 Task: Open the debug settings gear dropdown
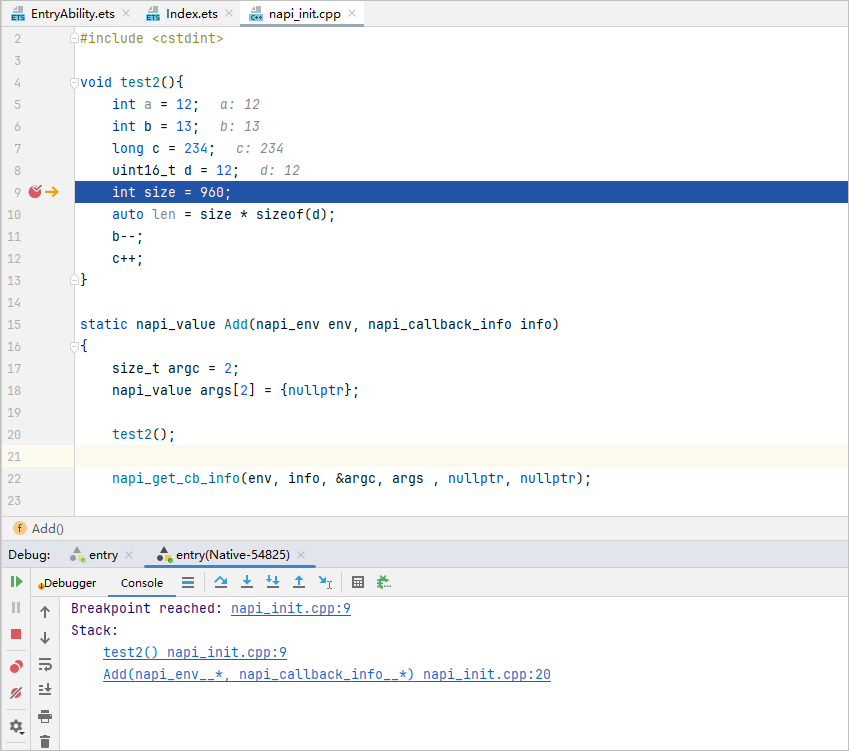pyautogui.click(x=16, y=726)
